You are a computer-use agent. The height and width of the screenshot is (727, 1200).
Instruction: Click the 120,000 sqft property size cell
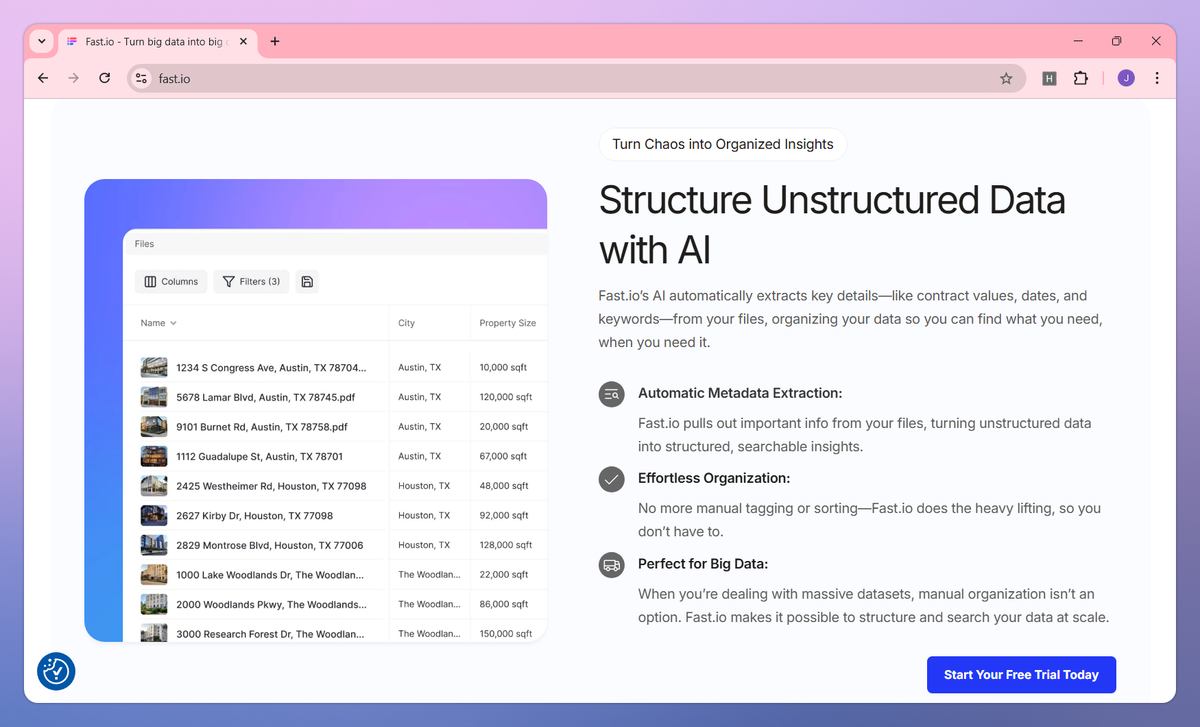pos(506,397)
